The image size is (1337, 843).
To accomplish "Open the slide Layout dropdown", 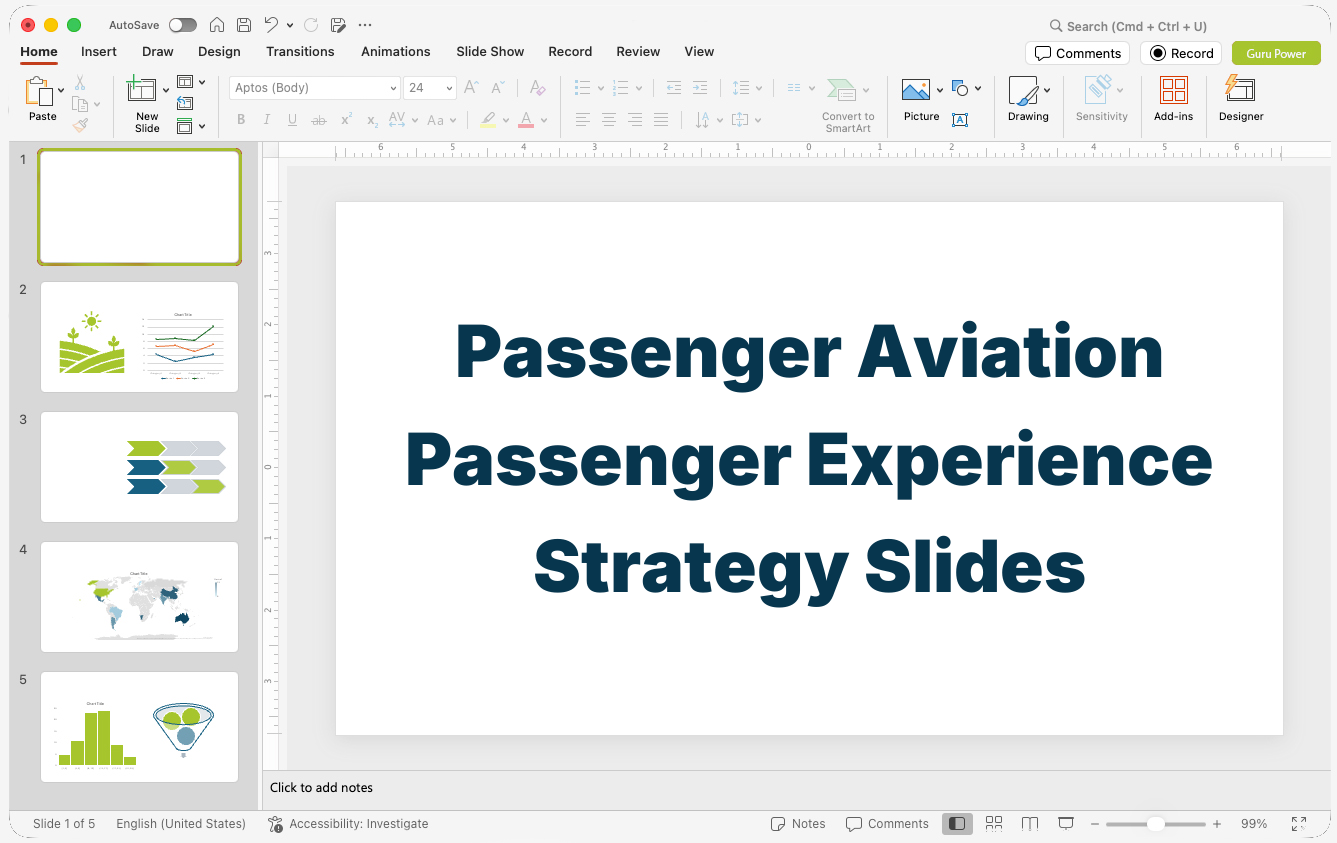I will pyautogui.click(x=191, y=82).
